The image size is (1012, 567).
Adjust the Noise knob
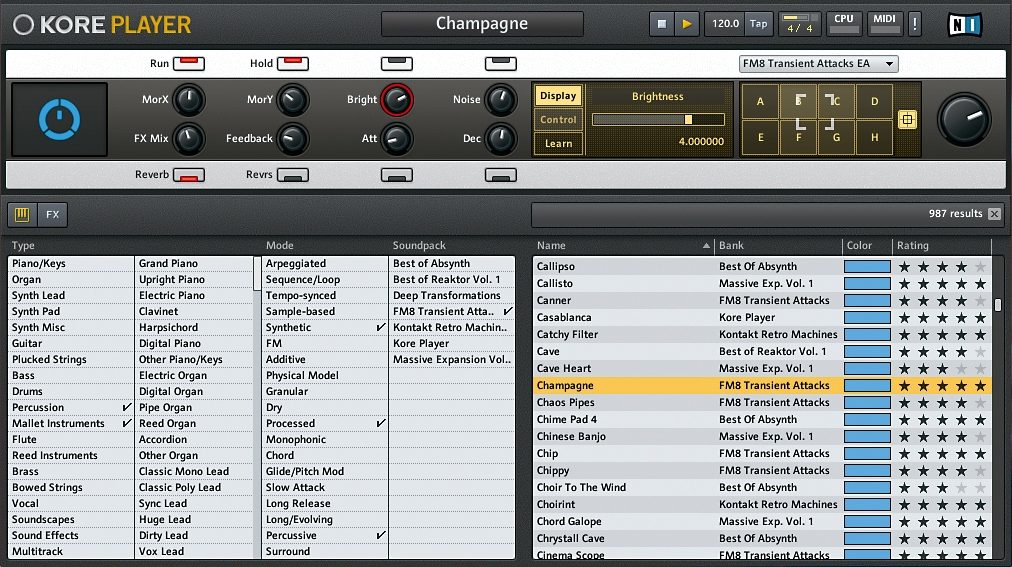(x=501, y=99)
